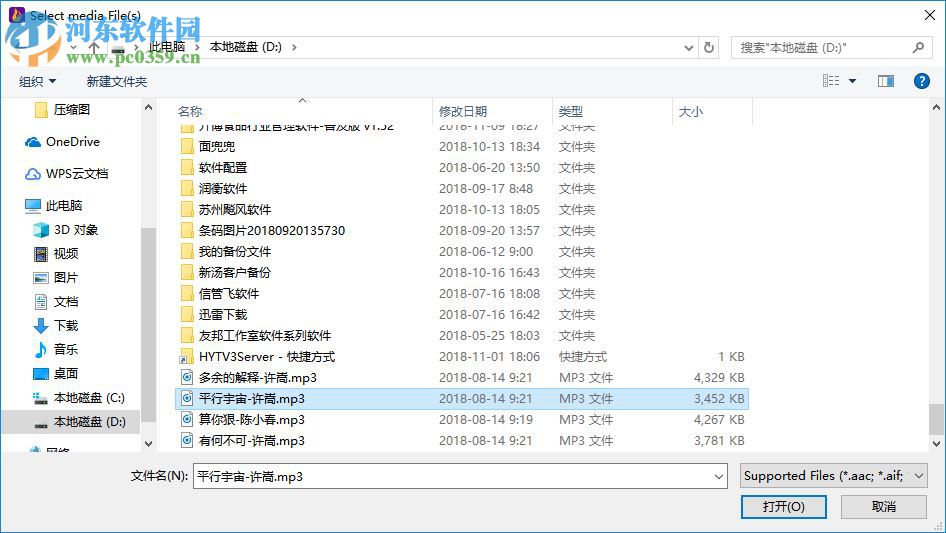
Task: Select the 信管飞软件 folder
Action: (x=229, y=294)
